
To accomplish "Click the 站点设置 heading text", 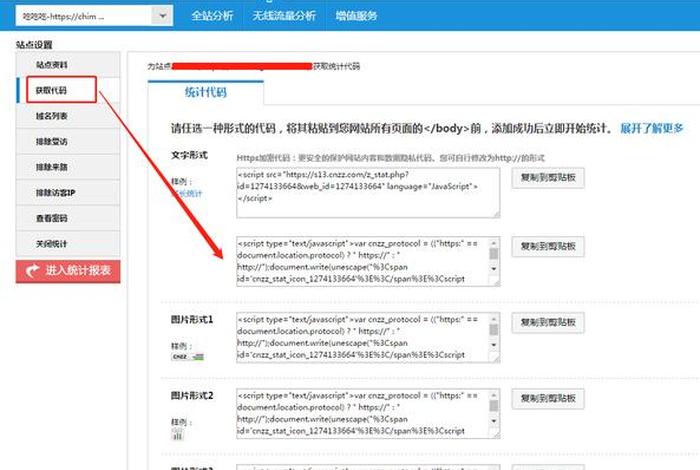I will click(x=34, y=45).
